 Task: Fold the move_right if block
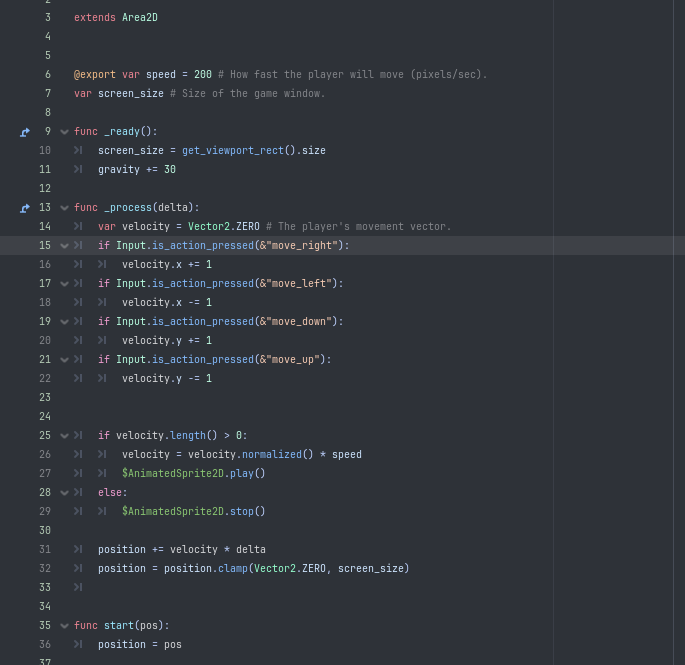click(x=65, y=246)
